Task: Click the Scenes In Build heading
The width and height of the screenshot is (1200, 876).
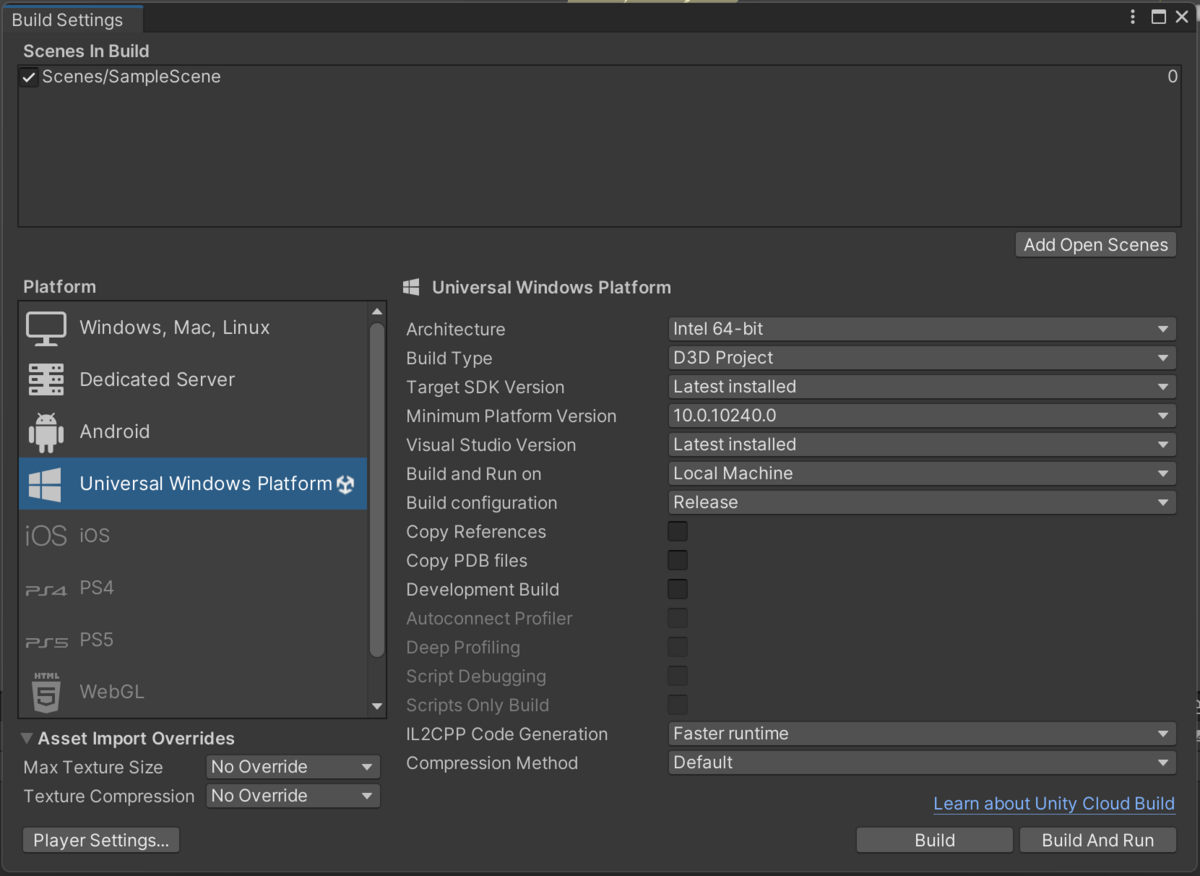Action: 86,51
